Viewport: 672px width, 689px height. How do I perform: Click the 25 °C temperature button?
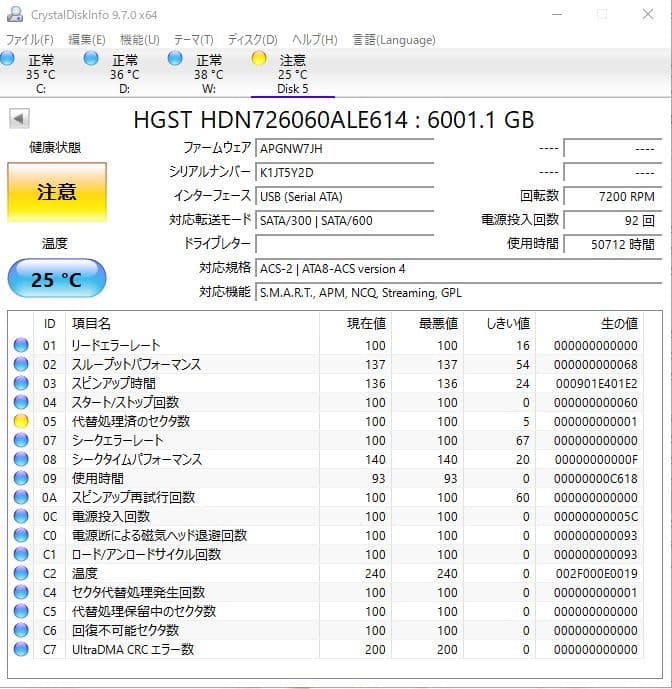pos(57,279)
